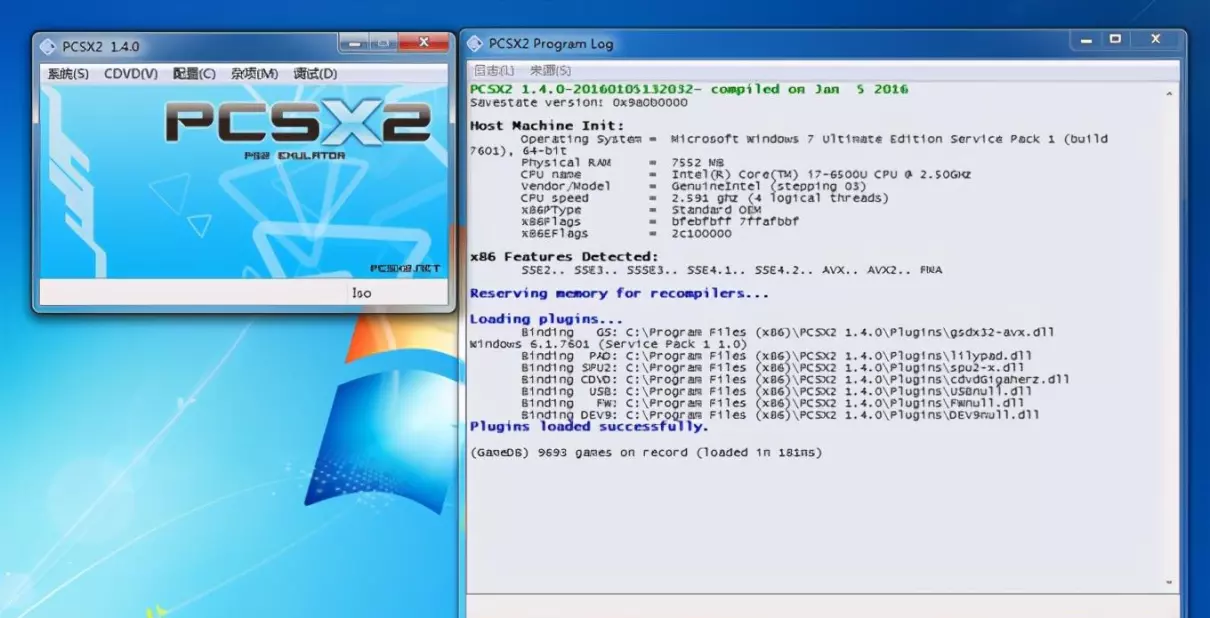Click the Savestate version log line

(579, 102)
